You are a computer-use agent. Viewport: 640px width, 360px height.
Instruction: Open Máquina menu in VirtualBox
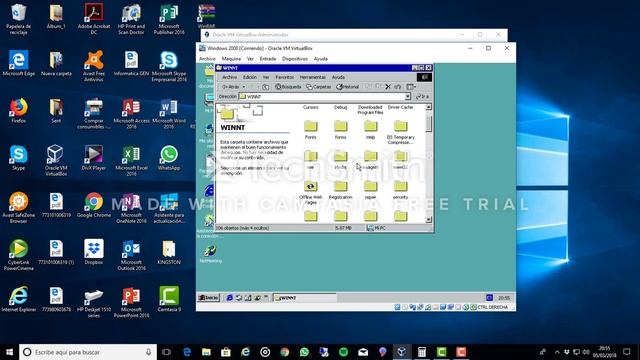(x=231, y=59)
